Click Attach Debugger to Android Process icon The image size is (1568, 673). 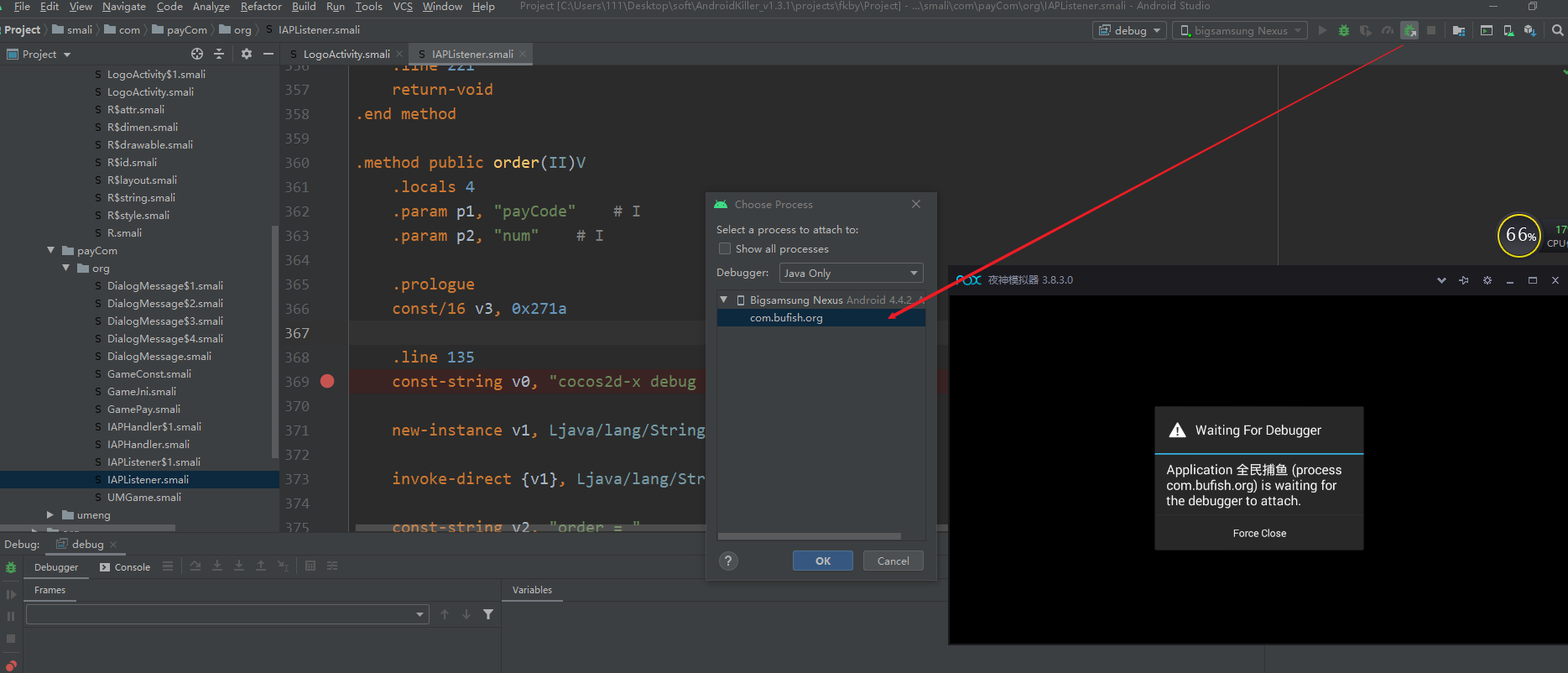[1409, 30]
